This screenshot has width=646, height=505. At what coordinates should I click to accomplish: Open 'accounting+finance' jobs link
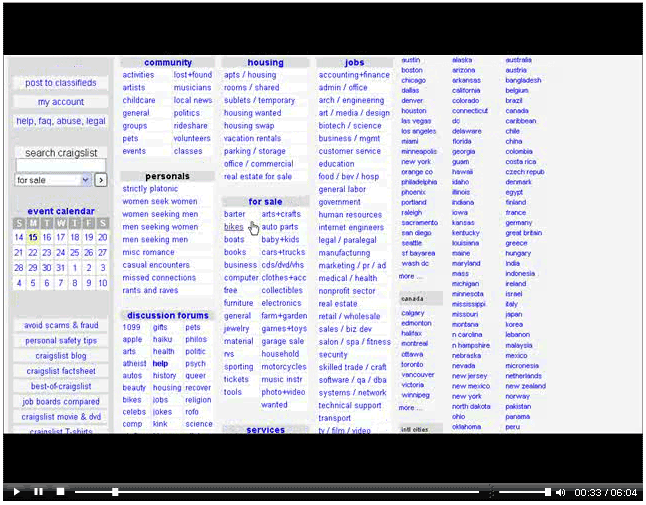[x=354, y=75]
